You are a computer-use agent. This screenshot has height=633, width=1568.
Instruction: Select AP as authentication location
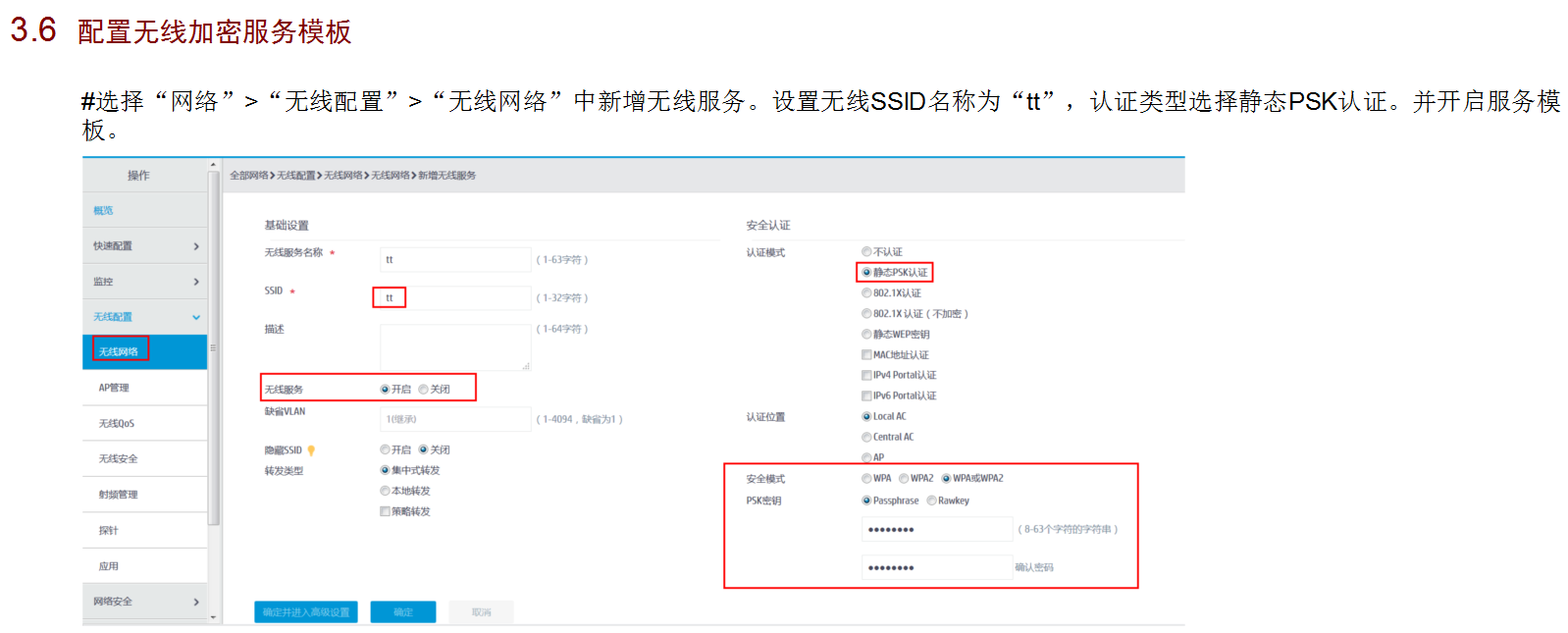(866, 457)
